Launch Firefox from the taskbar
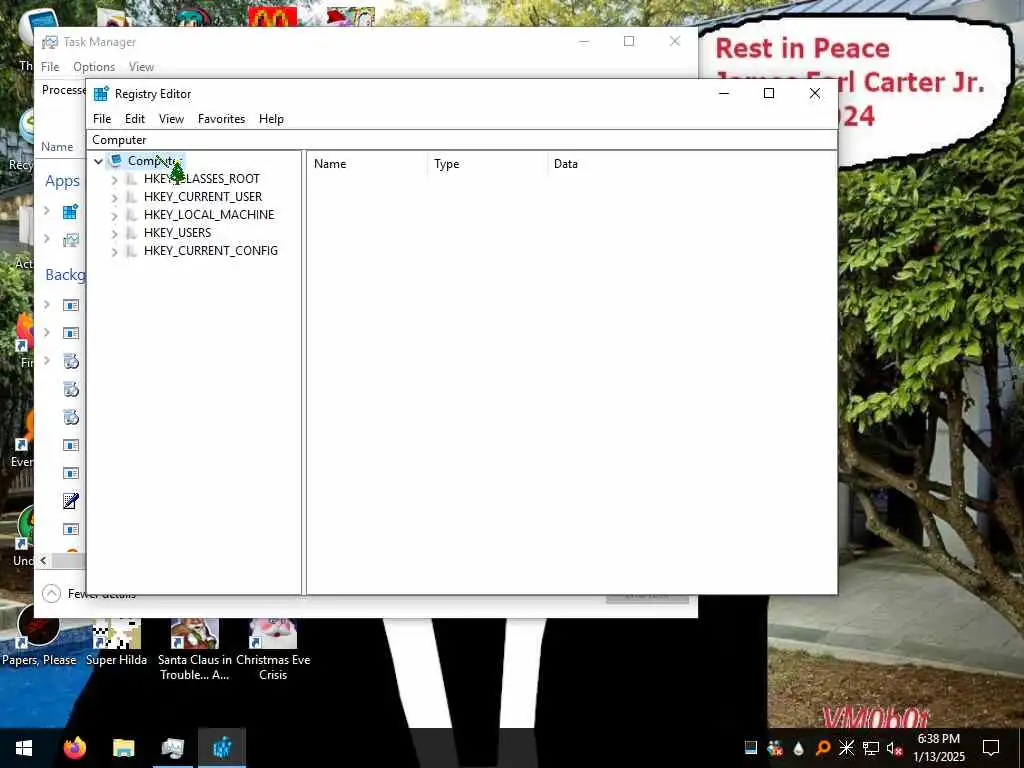 click(75, 748)
